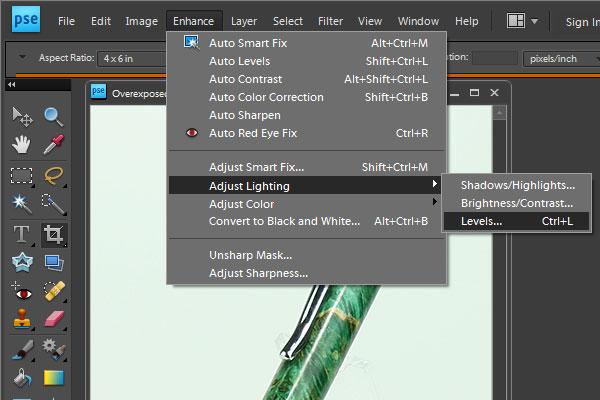
Task: Choose the Clone Stamp tool
Action: tap(21, 322)
